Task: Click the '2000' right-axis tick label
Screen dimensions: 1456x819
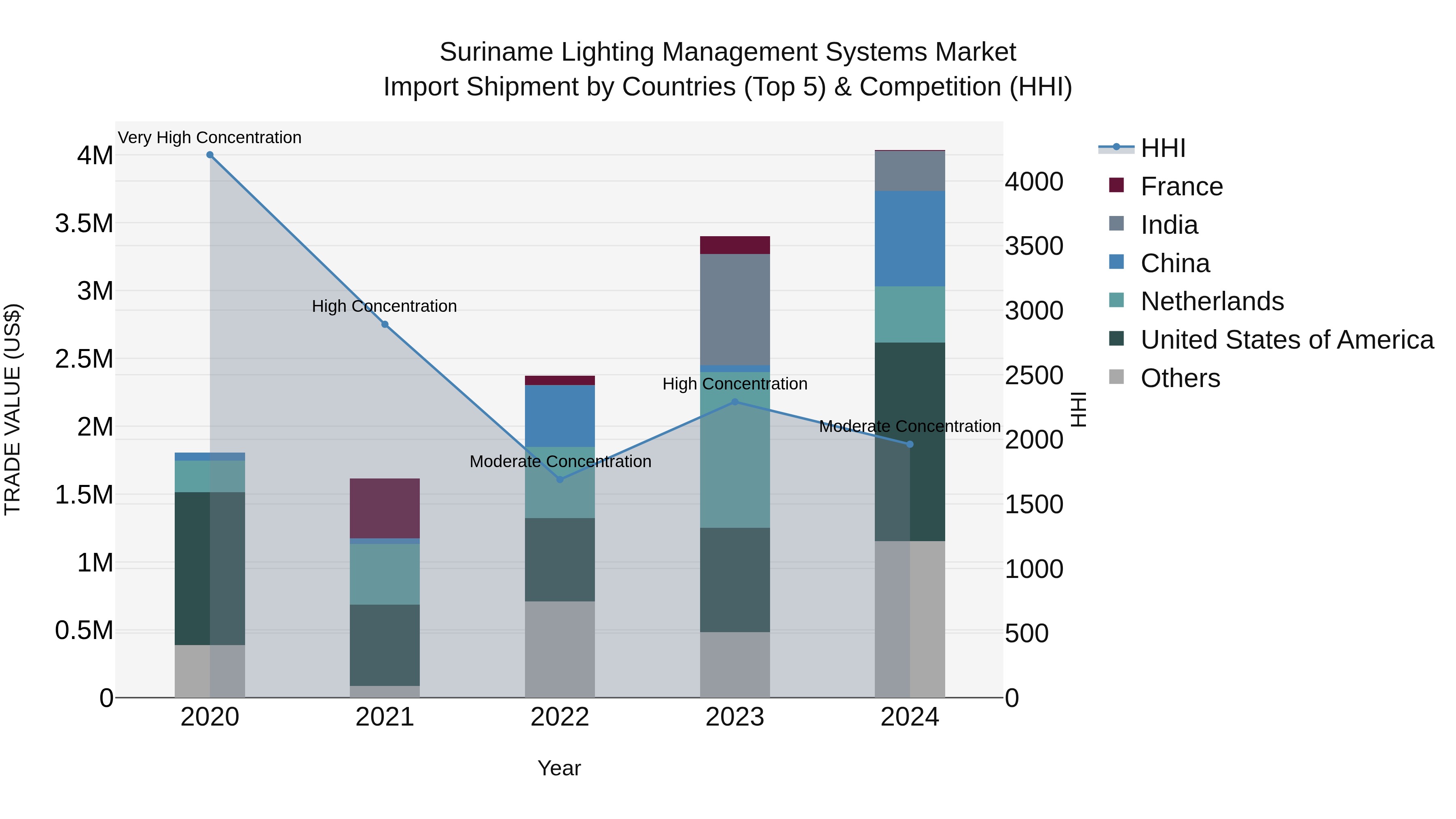Action: (1034, 440)
